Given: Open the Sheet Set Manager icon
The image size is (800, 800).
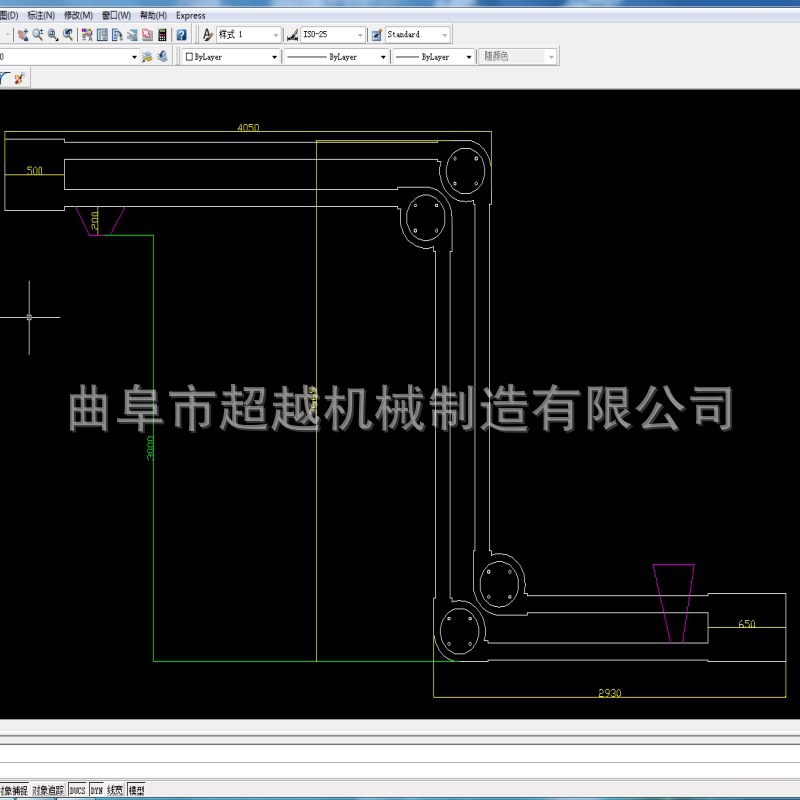Looking at the screenshot, I should coord(132,35).
